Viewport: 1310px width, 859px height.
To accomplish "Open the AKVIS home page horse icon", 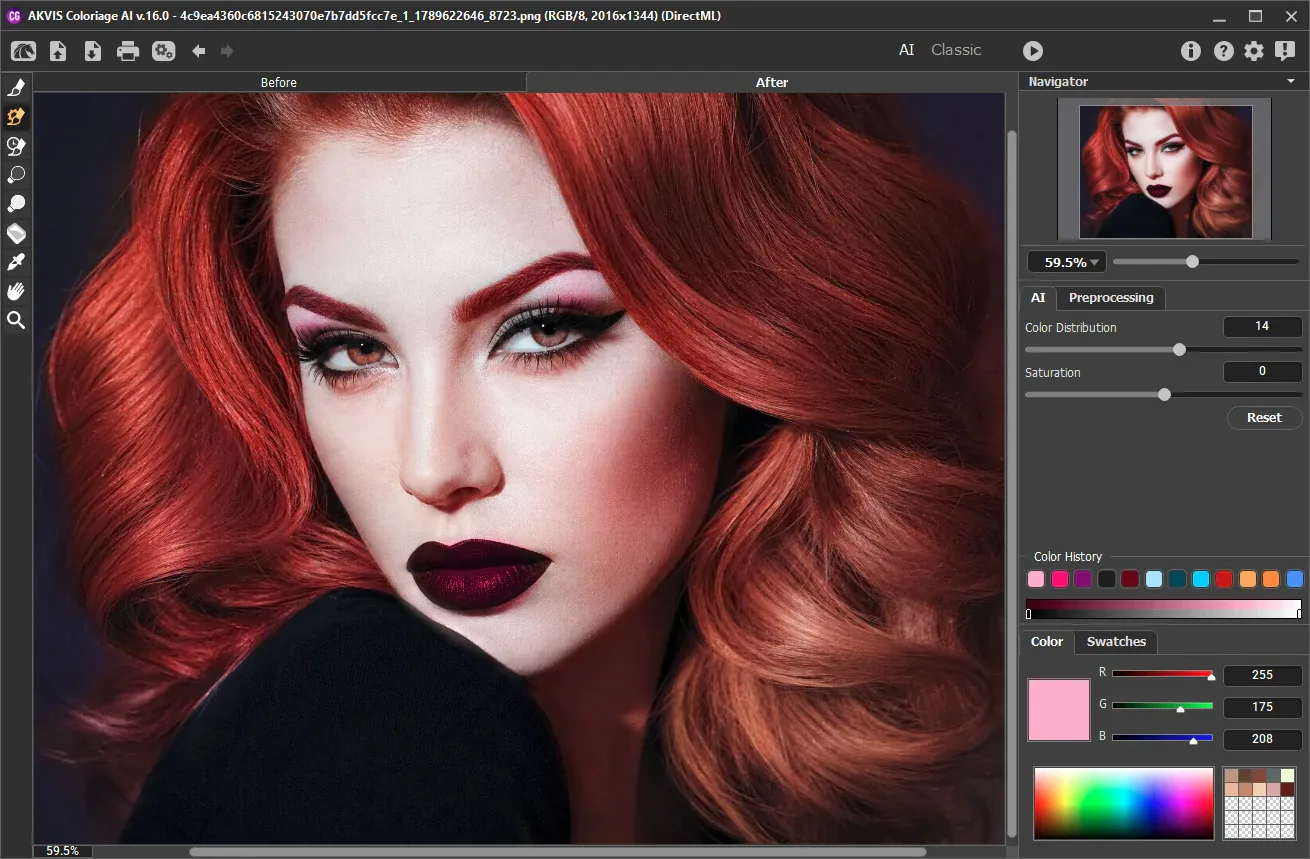I will click(23, 51).
